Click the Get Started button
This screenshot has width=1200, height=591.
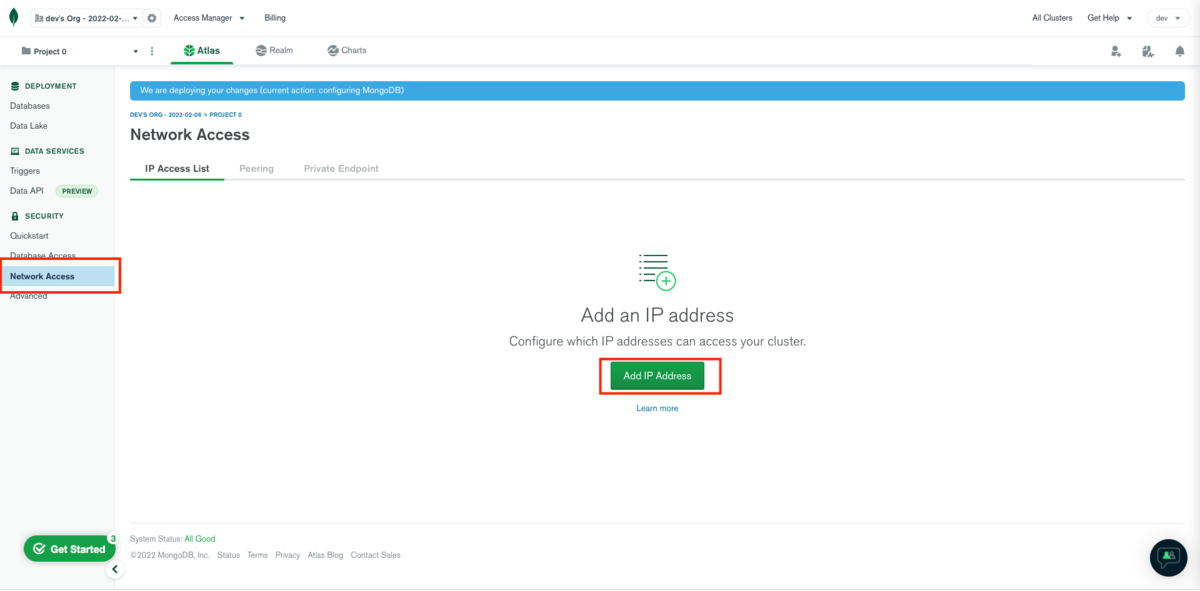(69, 549)
